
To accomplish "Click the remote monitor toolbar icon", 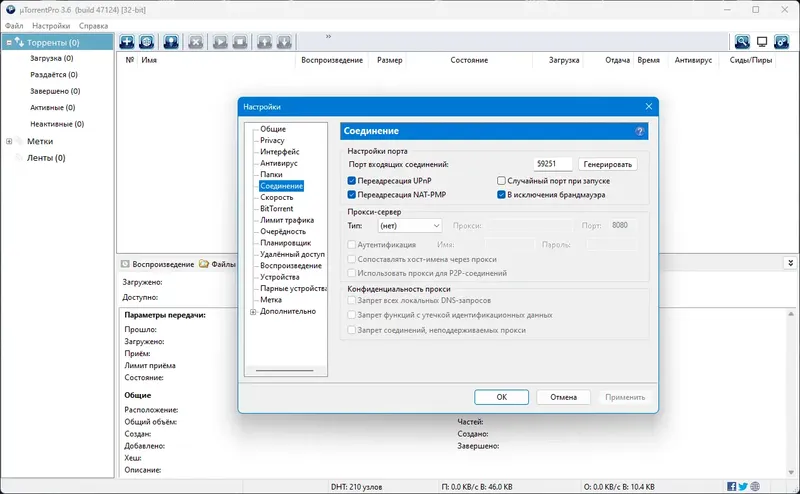I will click(x=762, y=42).
